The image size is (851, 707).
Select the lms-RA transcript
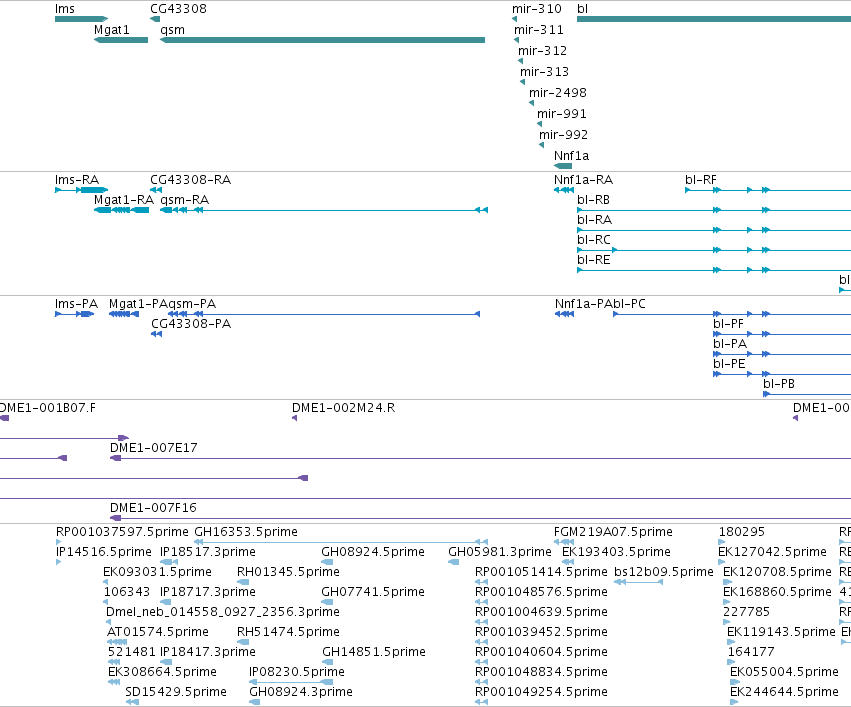81,190
